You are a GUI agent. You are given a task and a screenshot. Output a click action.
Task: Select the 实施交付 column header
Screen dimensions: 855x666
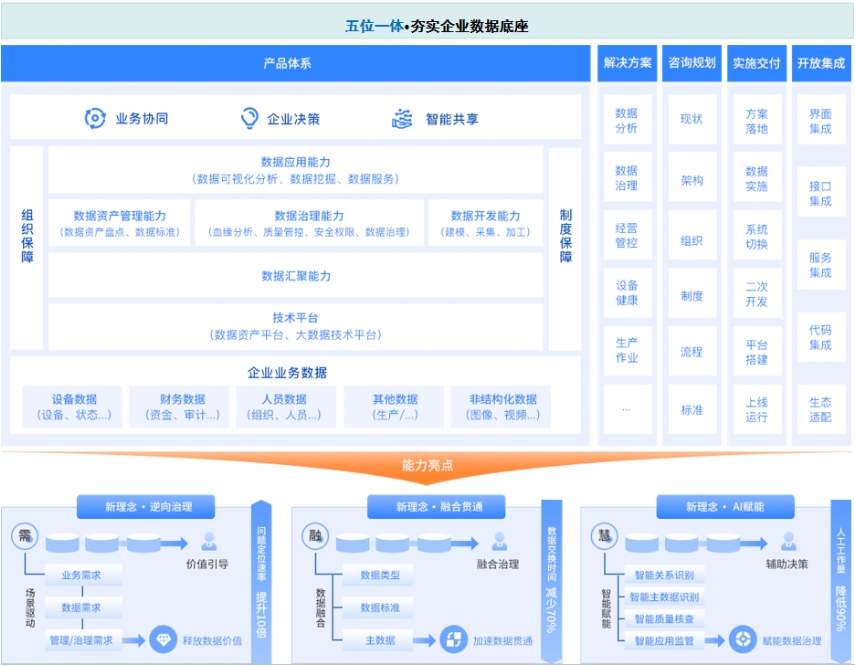[x=758, y=63]
